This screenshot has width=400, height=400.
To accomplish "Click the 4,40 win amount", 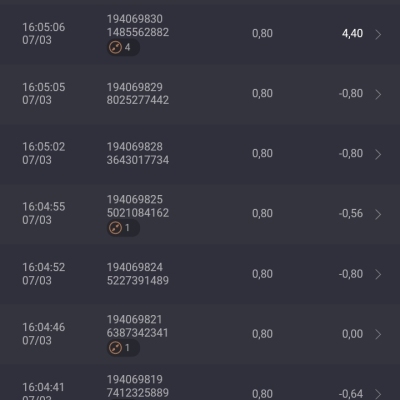I will coord(352,33).
